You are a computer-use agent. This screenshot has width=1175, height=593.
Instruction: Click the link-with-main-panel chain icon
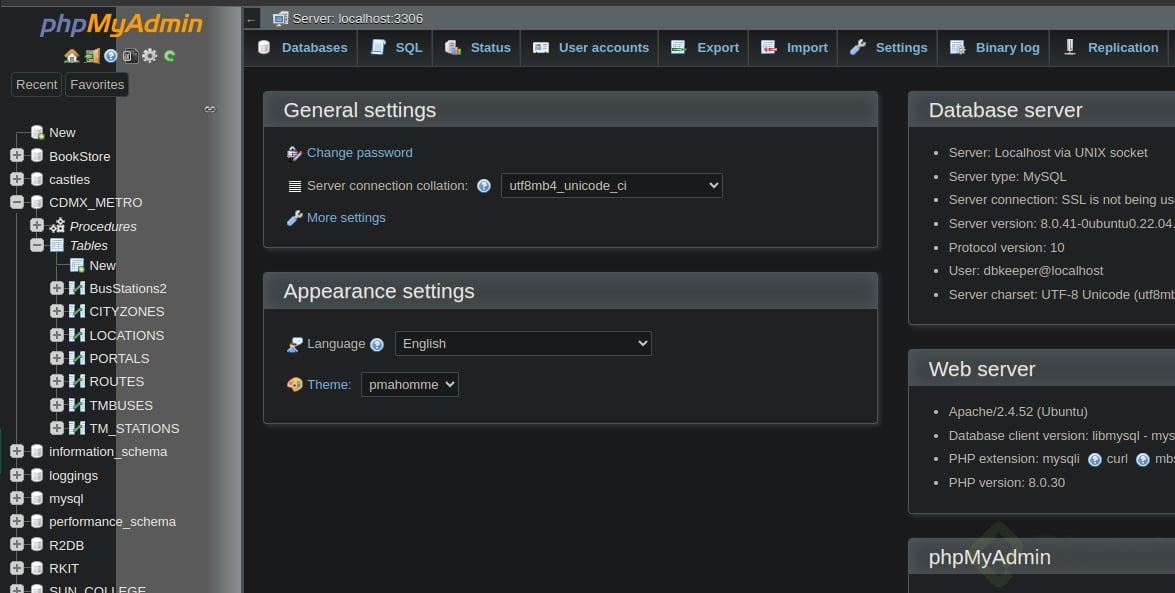pos(210,109)
